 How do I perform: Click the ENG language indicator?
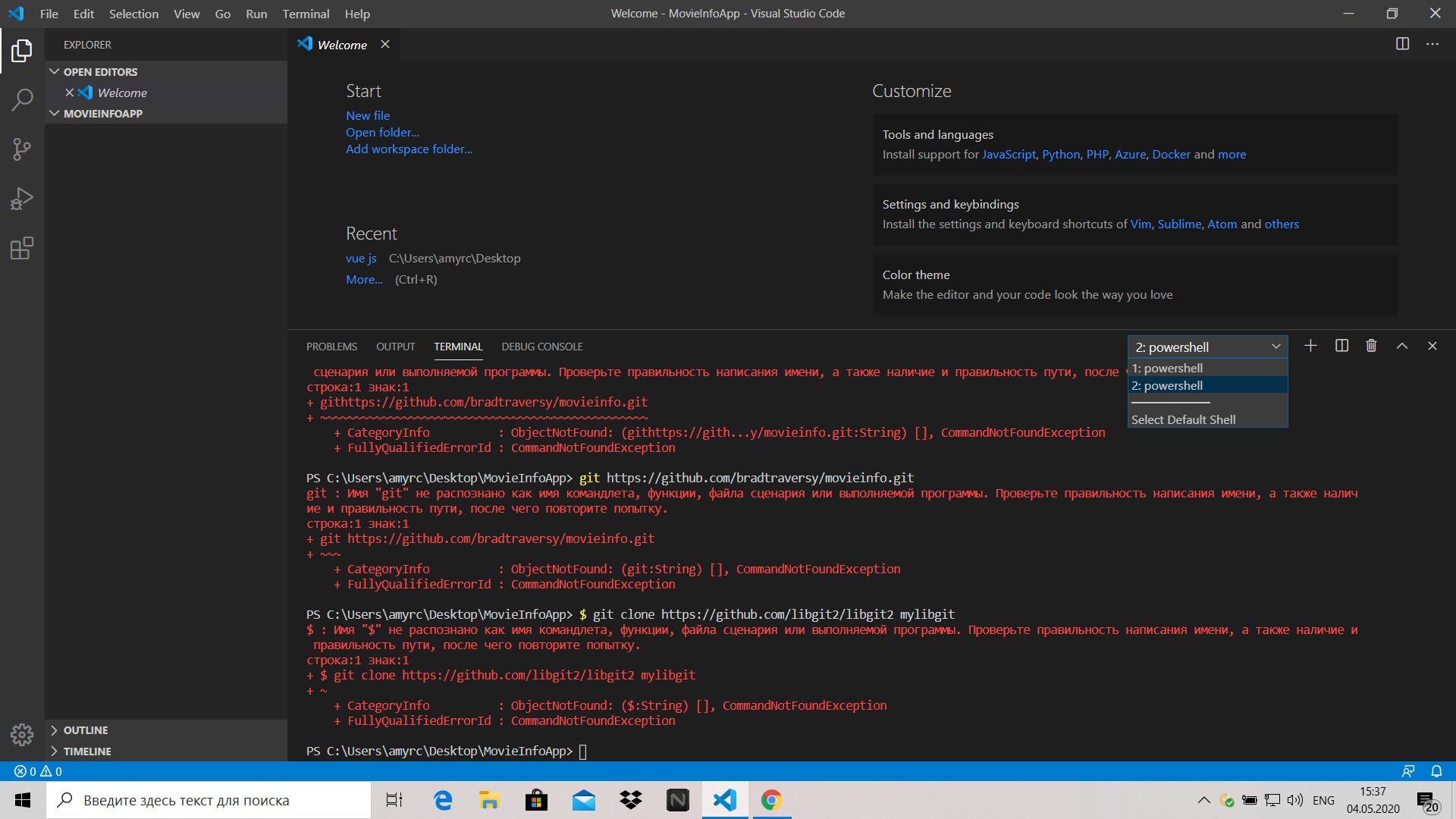pos(1323,800)
